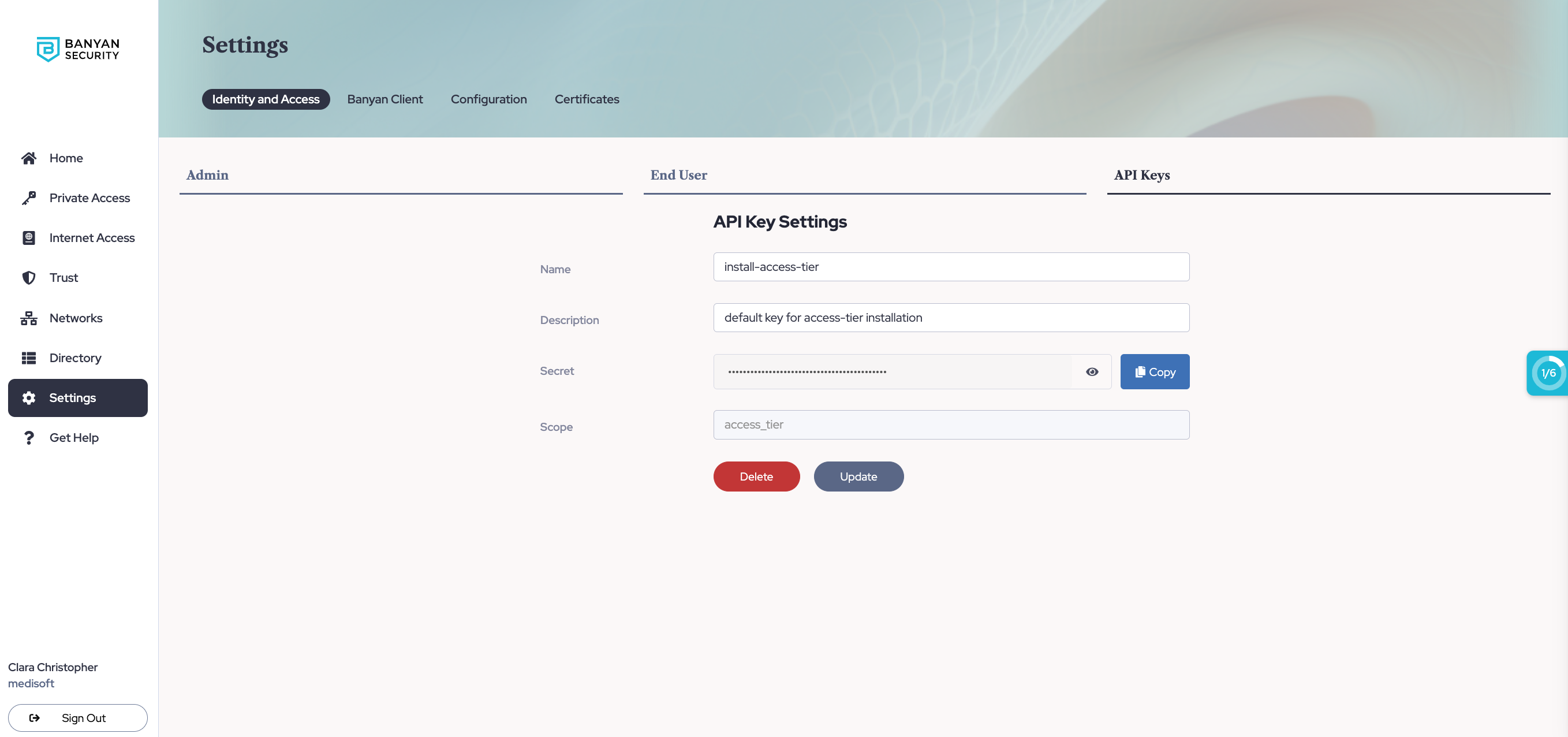Click the Home house icon
The width and height of the screenshot is (1568, 737).
click(x=29, y=158)
